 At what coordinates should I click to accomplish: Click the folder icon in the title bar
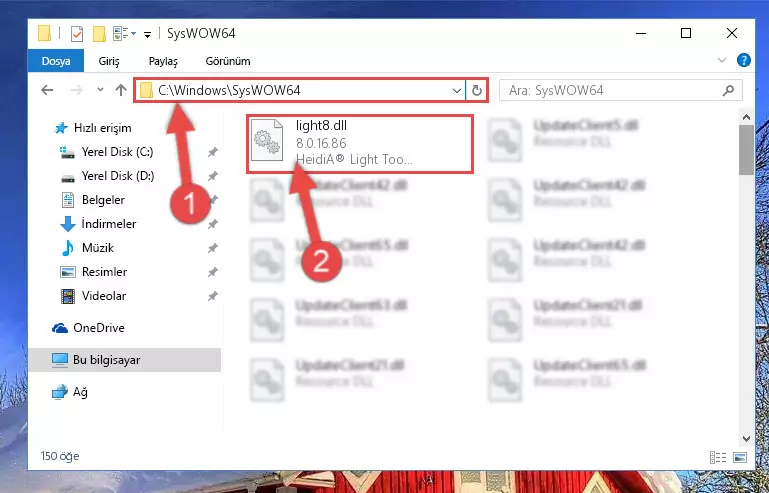pyautogui.click(x=45, y=33)
